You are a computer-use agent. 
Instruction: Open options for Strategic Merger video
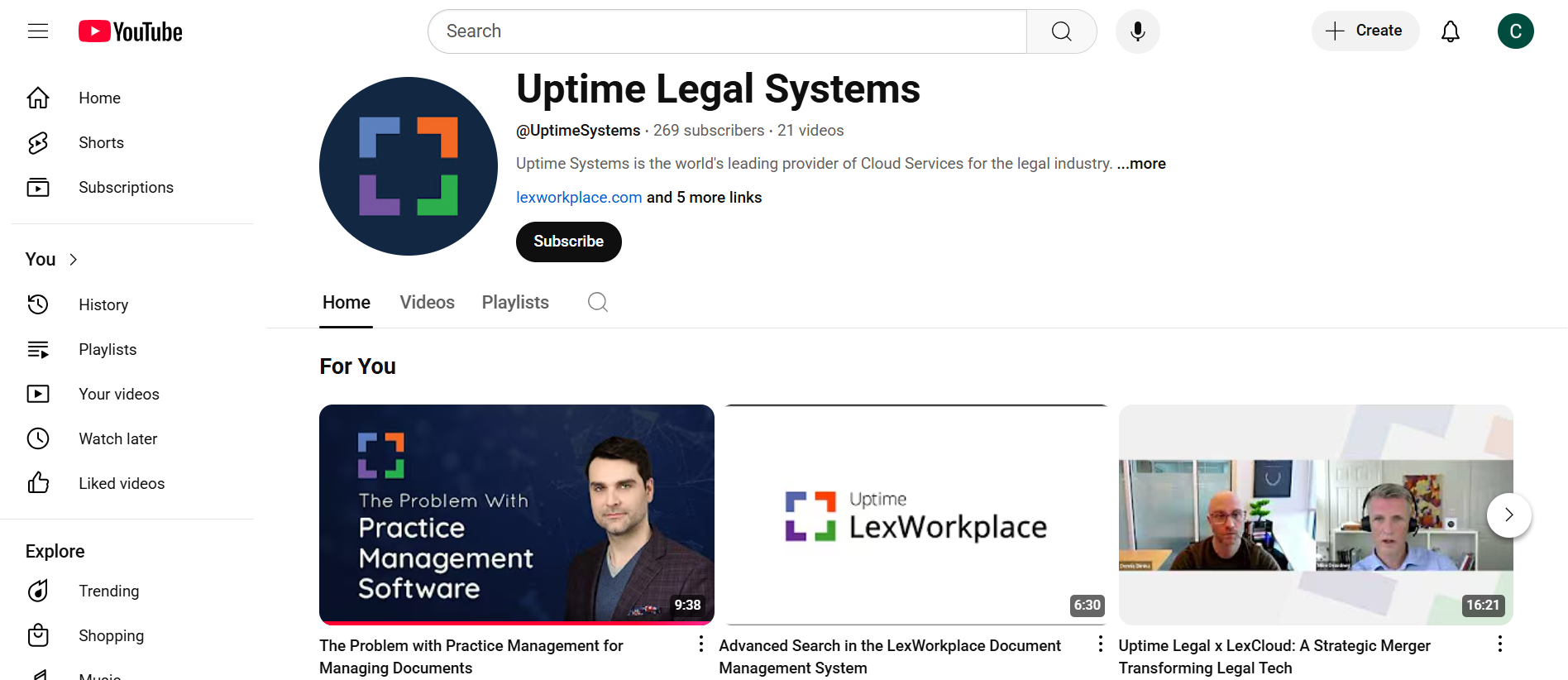(1499, 644)
